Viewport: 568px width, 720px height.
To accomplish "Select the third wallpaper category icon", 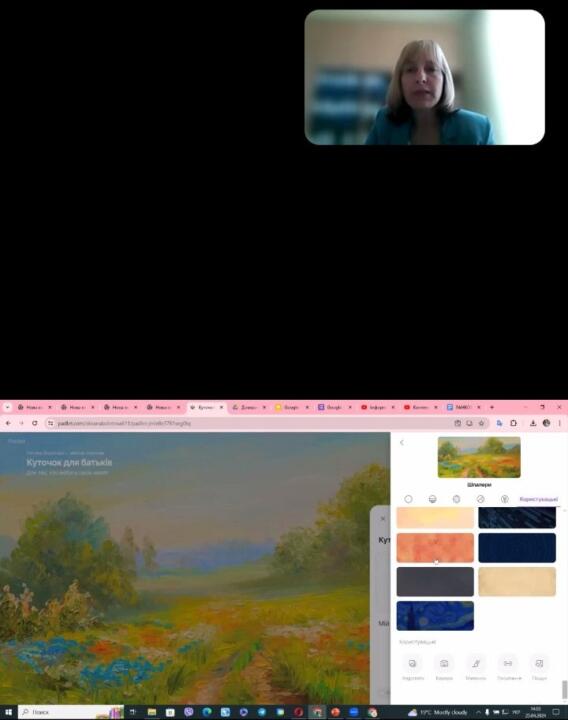I will coord(456,499).
